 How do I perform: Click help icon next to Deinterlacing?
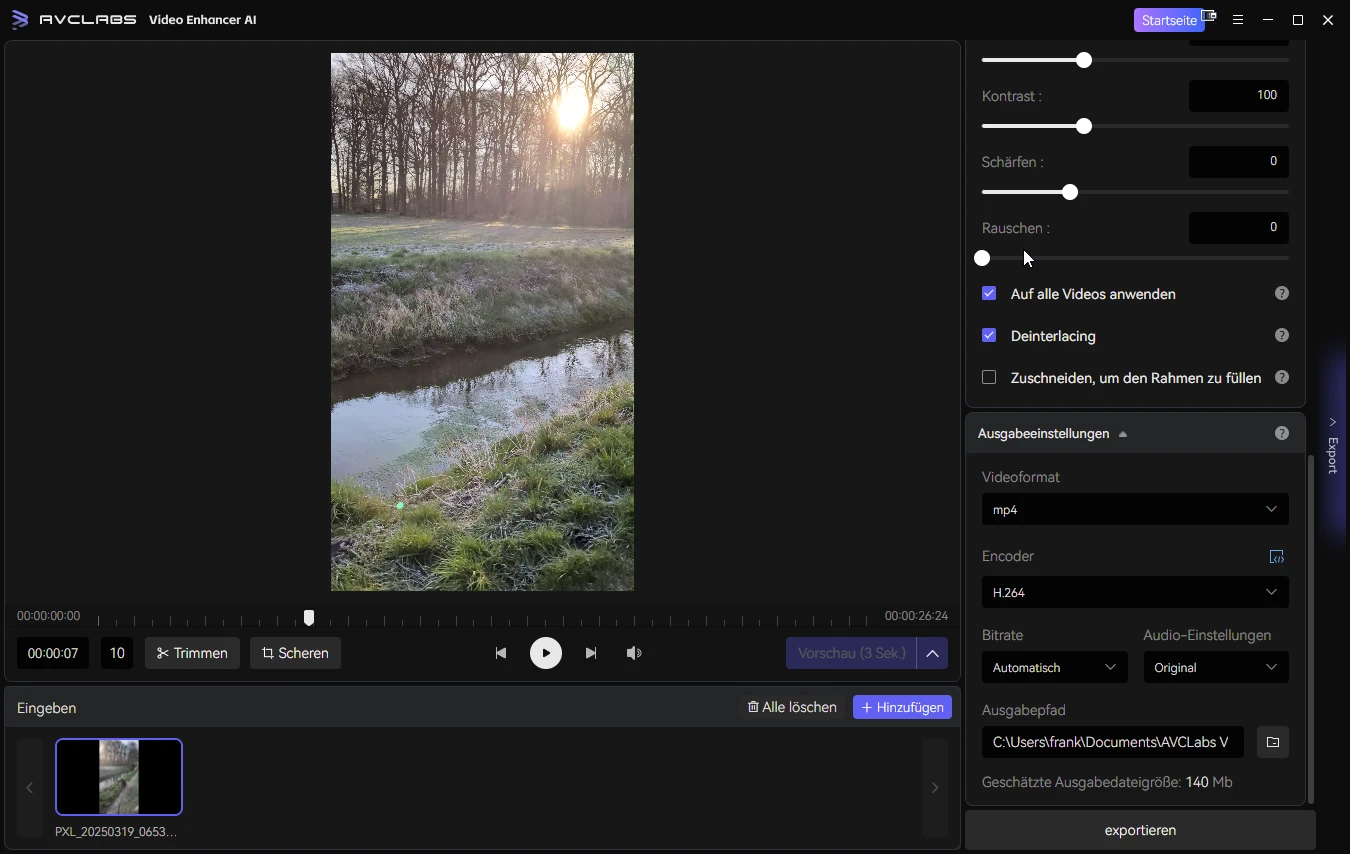(1281, 336)
